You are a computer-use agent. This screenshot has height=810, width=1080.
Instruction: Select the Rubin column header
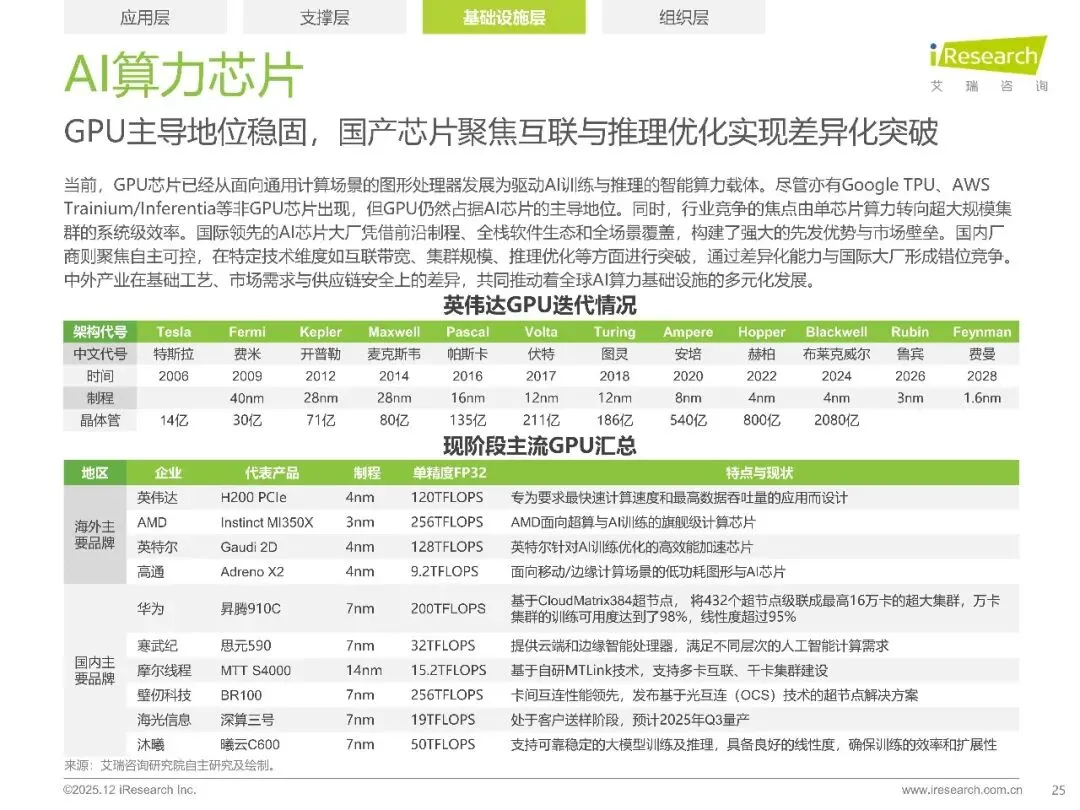pos(910,331)
